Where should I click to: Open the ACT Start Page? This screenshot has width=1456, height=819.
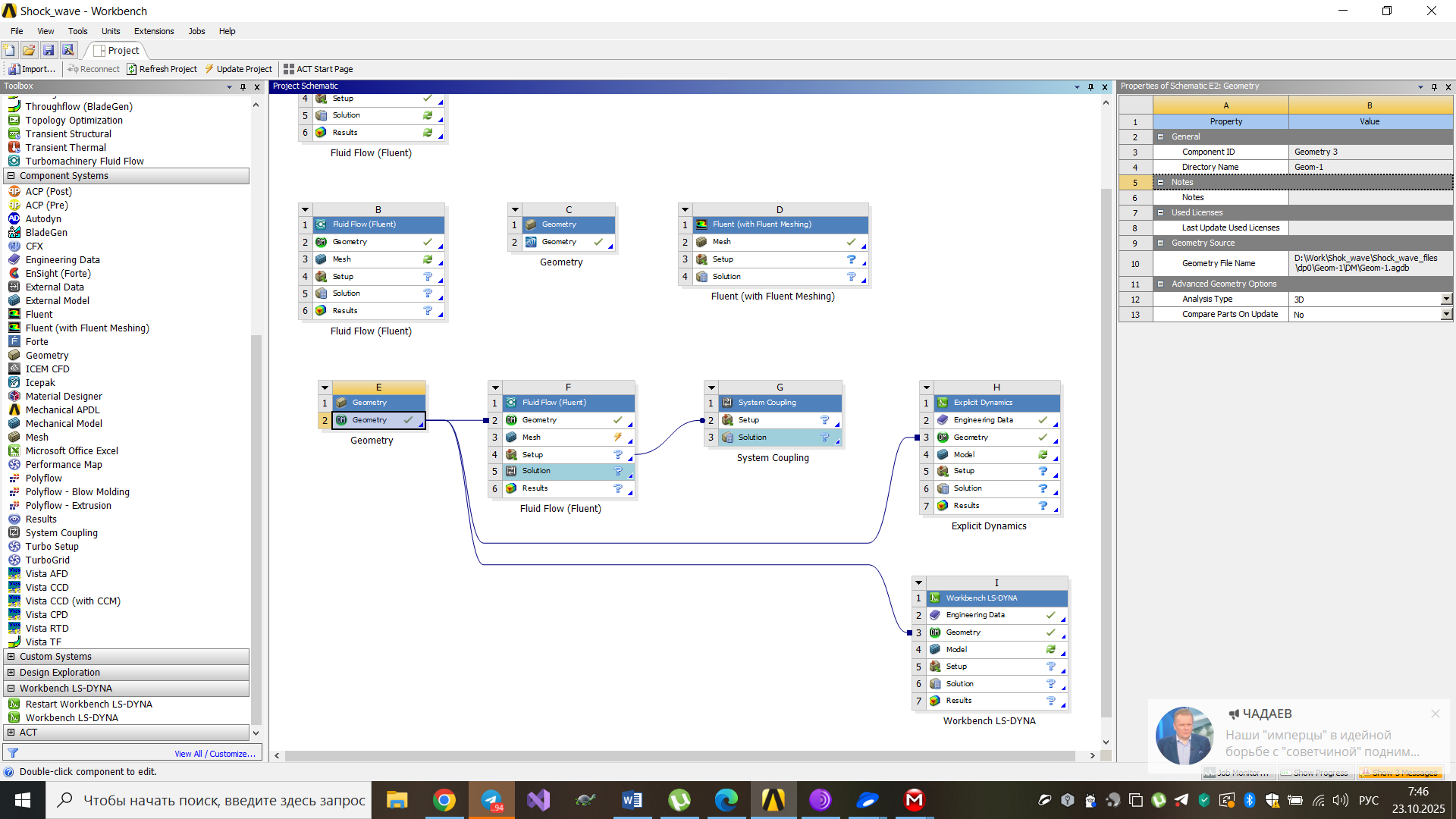tap(318, 69)
